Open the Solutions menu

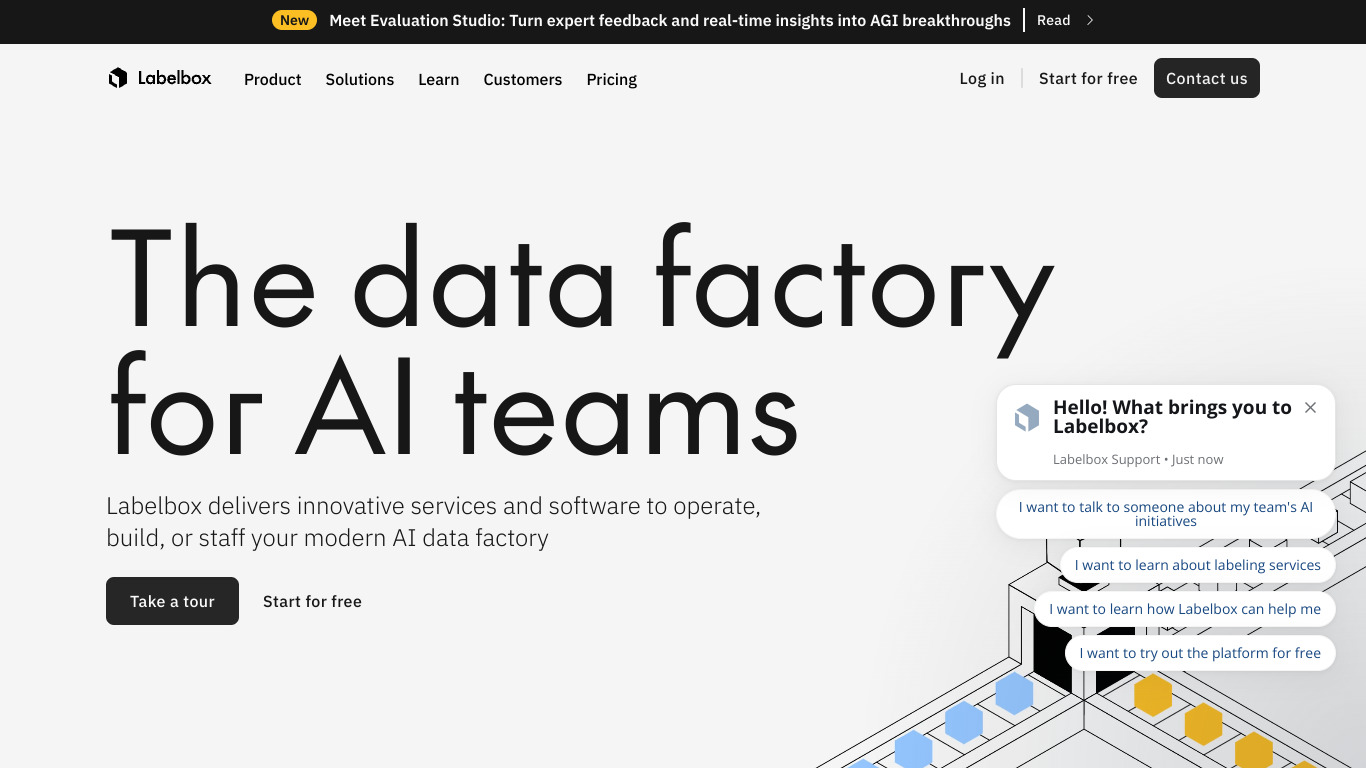tap(360, 79)
